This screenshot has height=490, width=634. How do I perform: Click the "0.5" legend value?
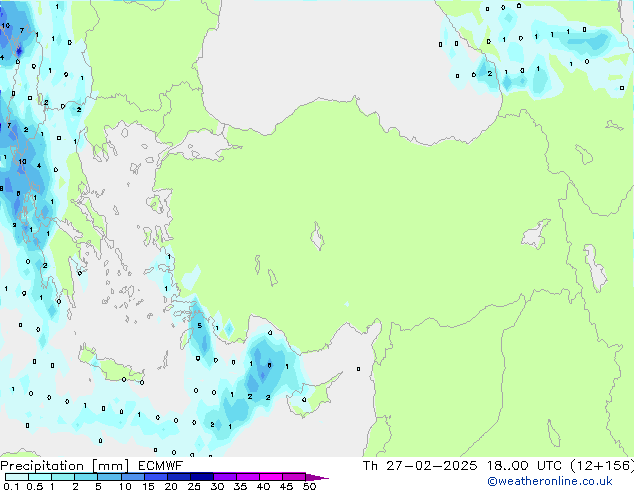(x=35, y=486)
